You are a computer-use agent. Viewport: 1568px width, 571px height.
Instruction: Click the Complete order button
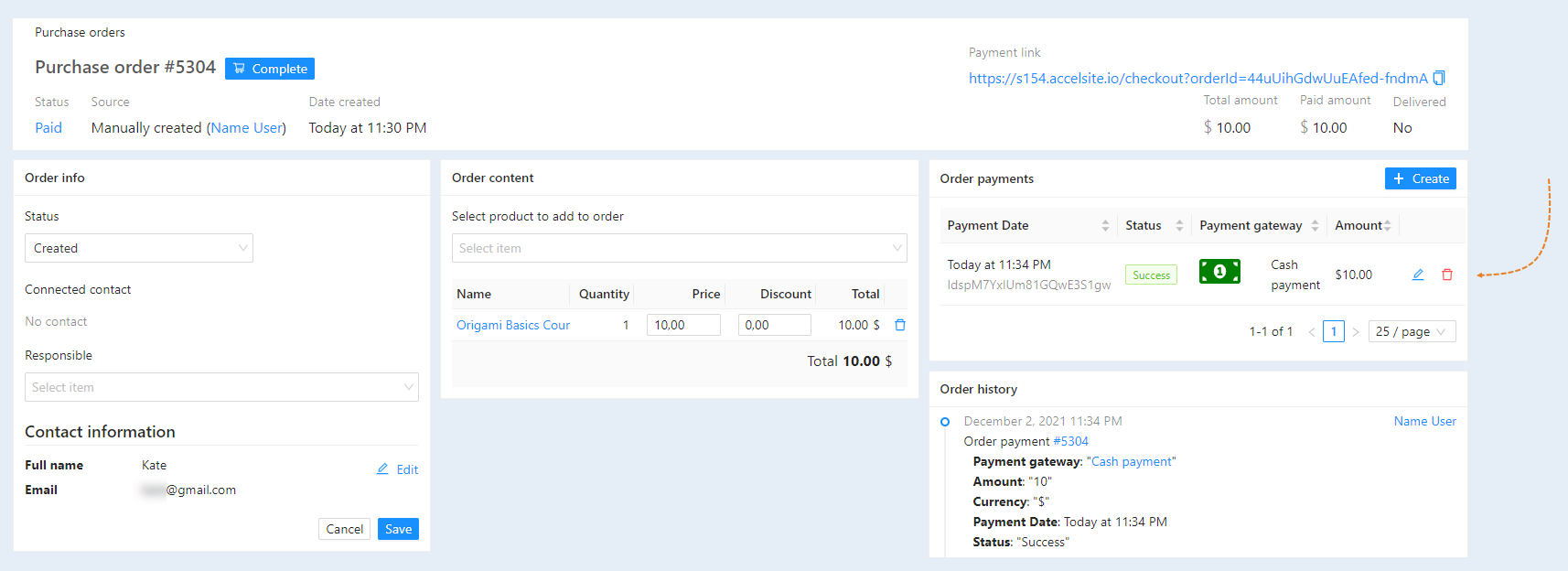tap(270, 69)
